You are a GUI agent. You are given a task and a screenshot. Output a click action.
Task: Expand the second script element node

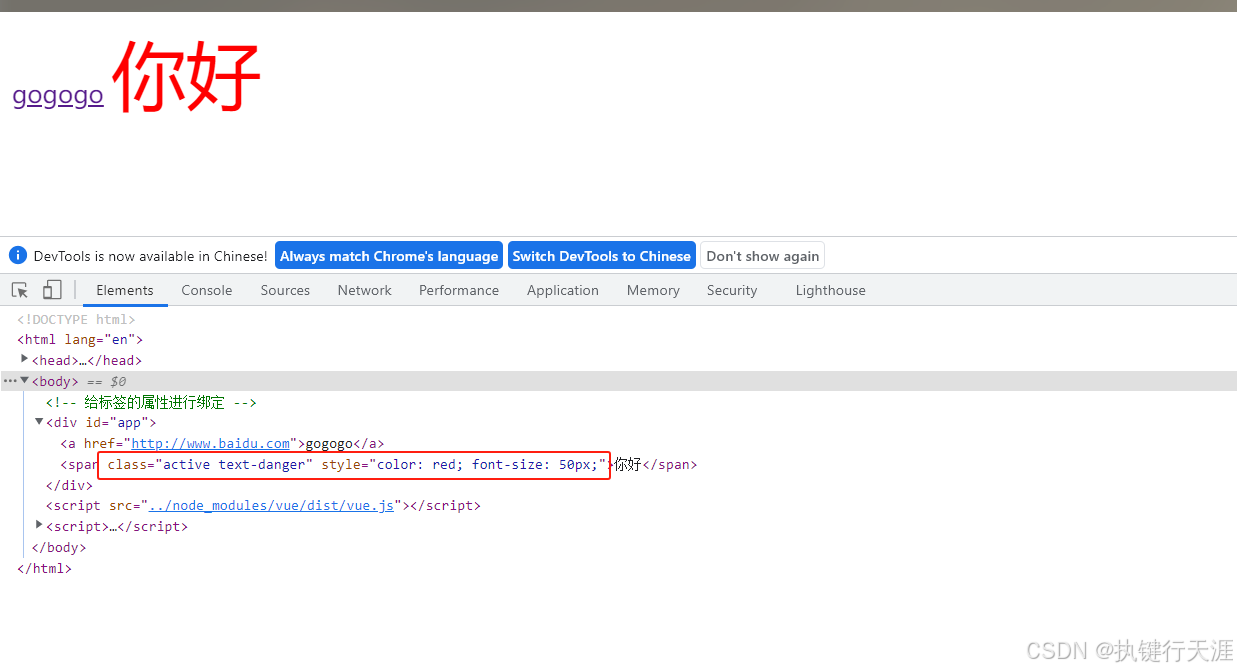point(38,526)
